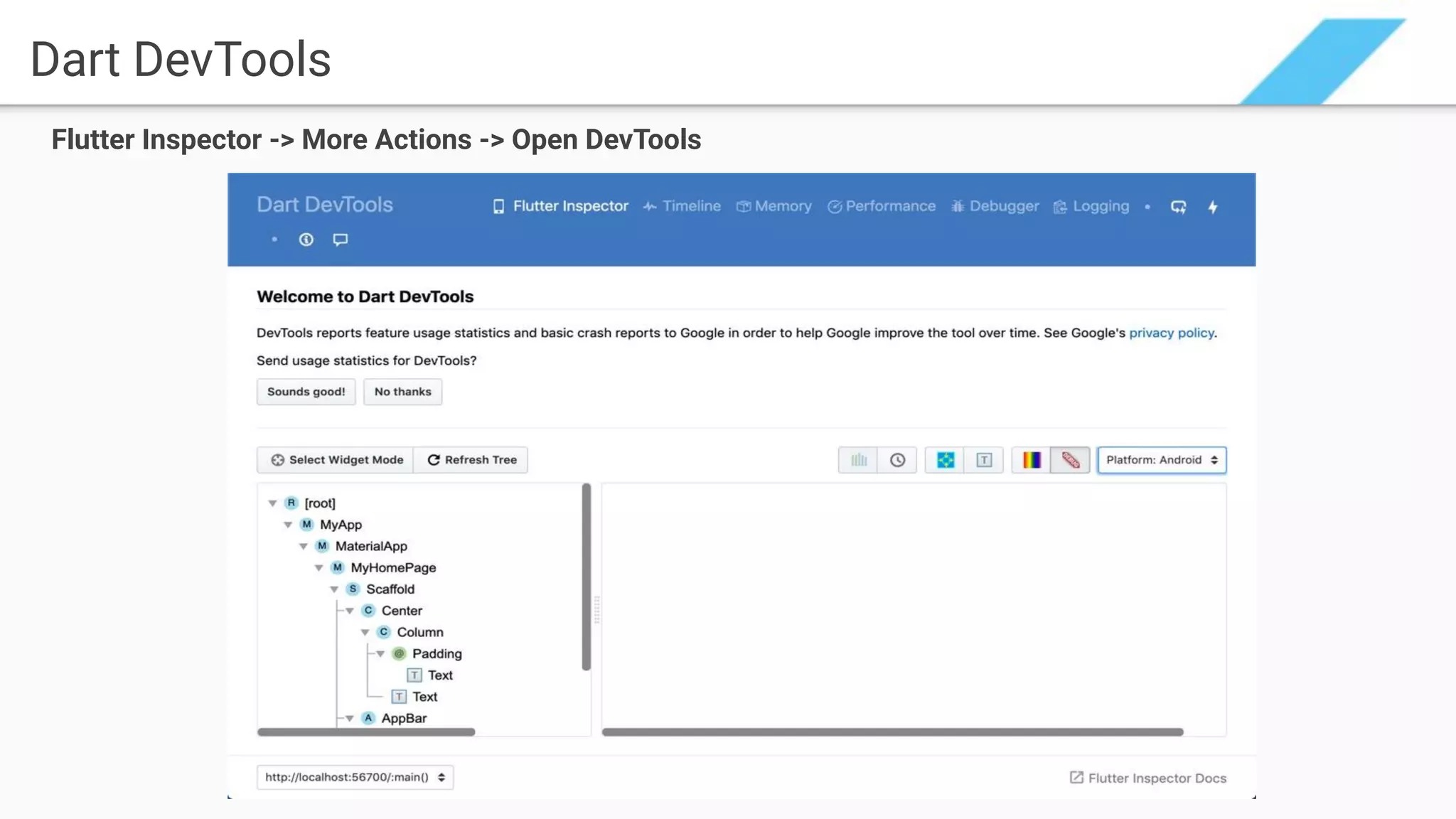Image resolution: width=1456 pixels, height=819 pixels.
Task: Collapse the Scaffold tree node
Action: 334,589
